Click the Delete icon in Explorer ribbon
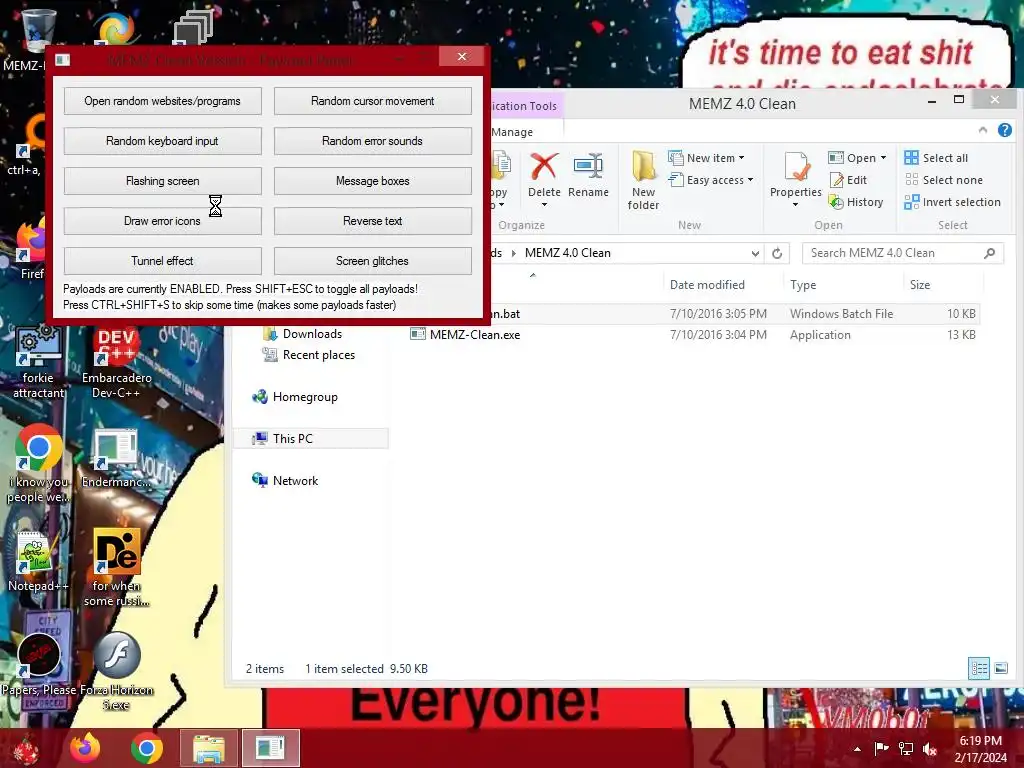The image size is (1024, 768). (x=544, y=167)
